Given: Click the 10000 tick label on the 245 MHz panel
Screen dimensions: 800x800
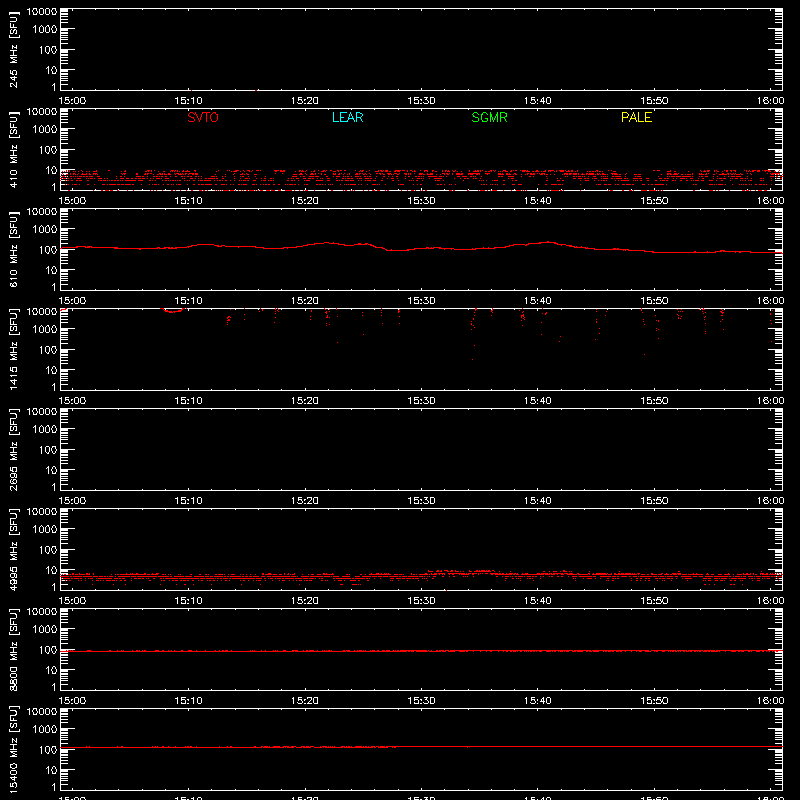Looking at the screenshot, I should point(42,12).
